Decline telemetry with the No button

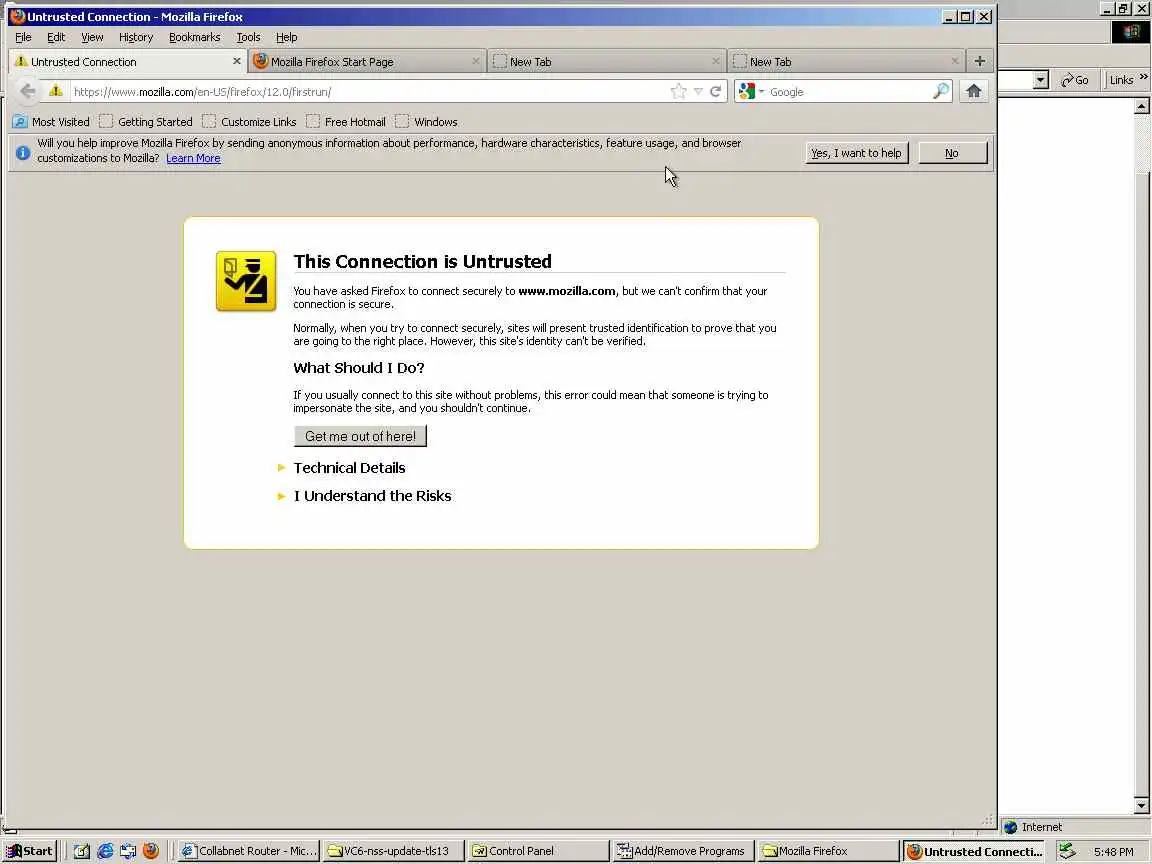click(x=952, y=153)
